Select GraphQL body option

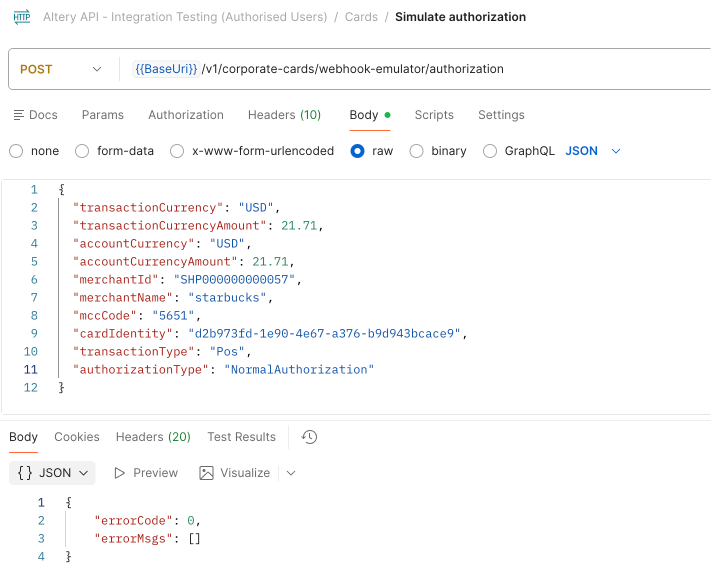[490, 151]
